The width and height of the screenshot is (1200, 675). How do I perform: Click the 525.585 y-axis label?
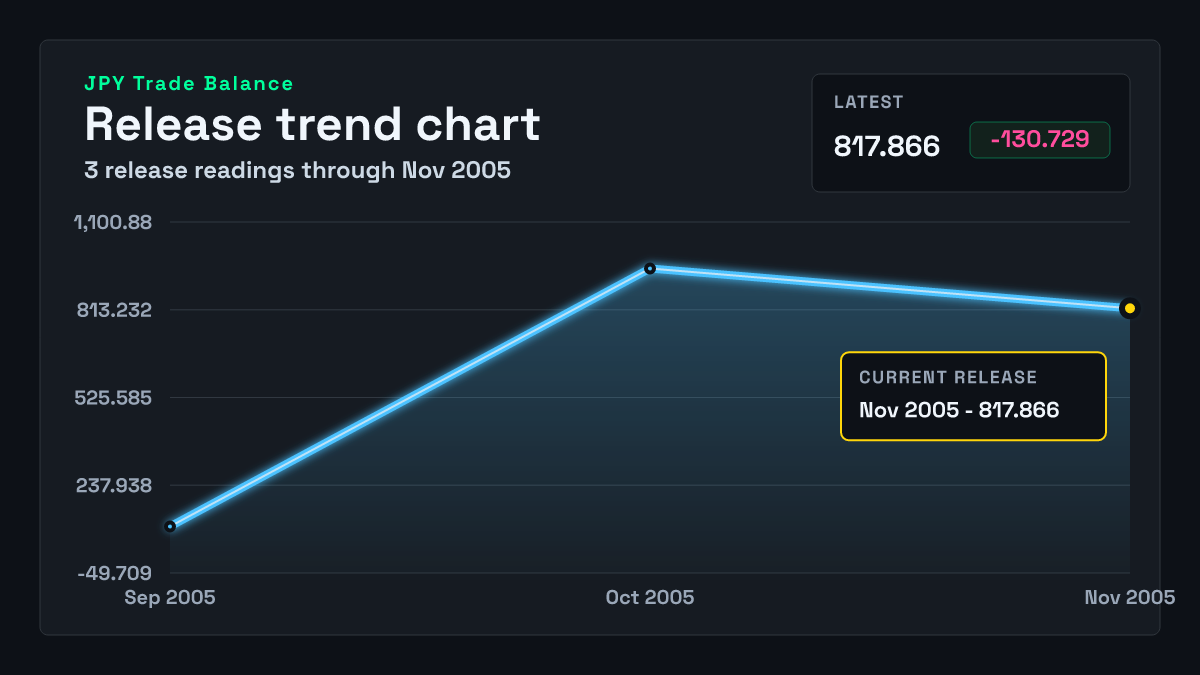pyautogui.click(x=113, y=398)
